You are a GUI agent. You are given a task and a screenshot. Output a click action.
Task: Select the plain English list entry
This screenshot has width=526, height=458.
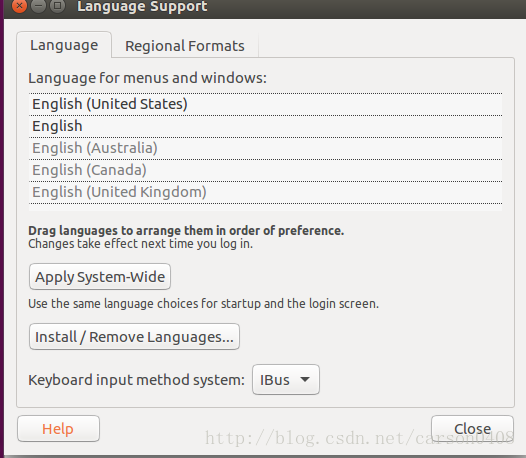(265, 126)
